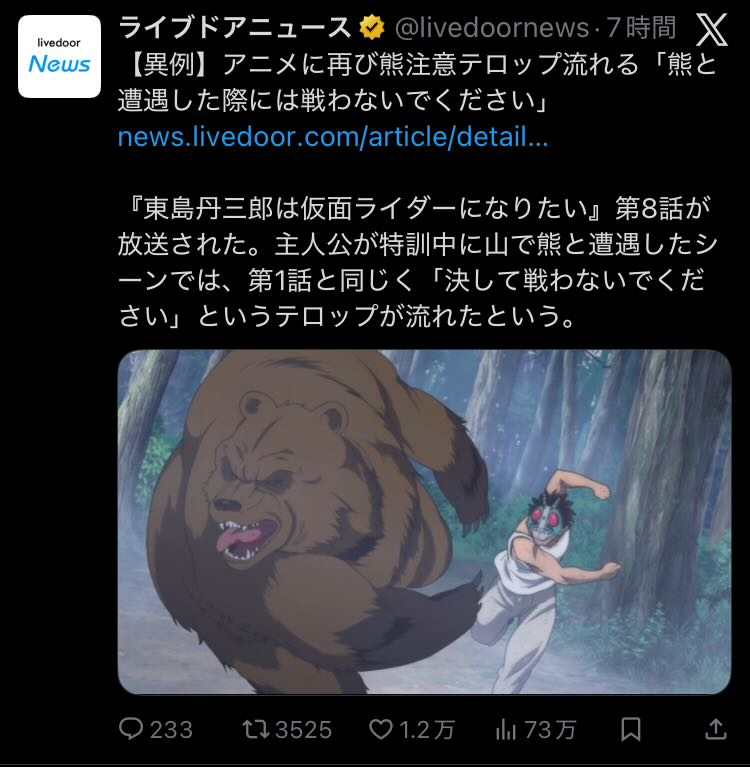Open the @livedoornews handle
This screenshot has height=767, width=750.
coord(492,27)
